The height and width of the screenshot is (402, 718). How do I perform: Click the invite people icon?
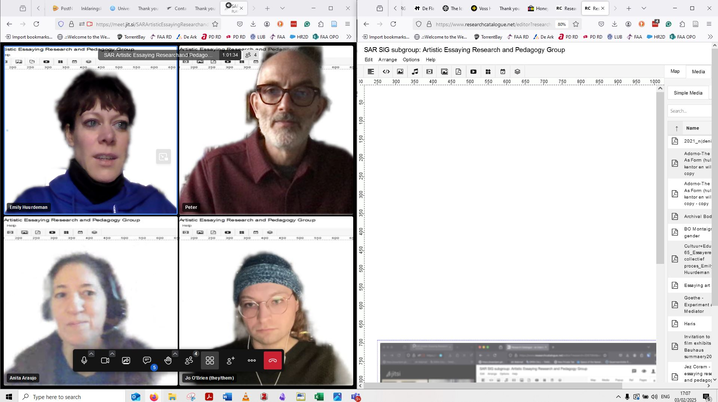click(x=231, y=360)
